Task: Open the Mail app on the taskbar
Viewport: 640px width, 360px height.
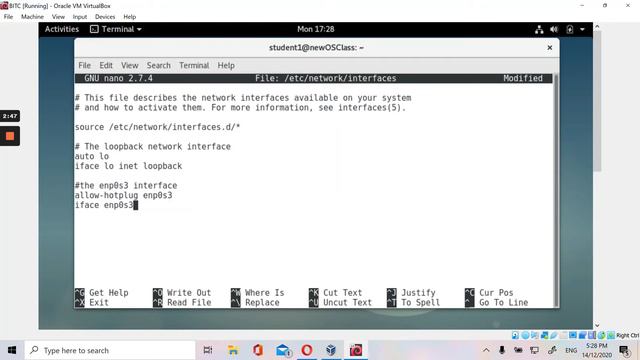Action: point(283,350)
